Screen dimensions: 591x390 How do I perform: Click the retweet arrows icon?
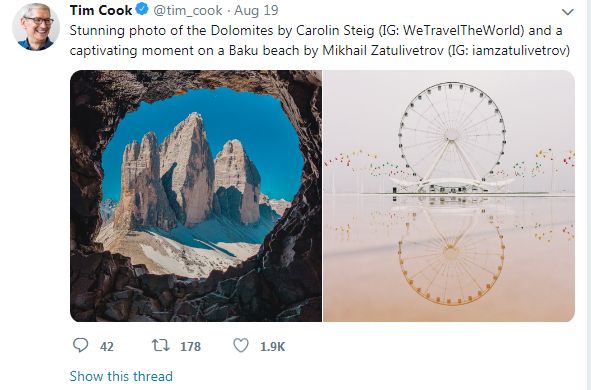tap(161, 345)
